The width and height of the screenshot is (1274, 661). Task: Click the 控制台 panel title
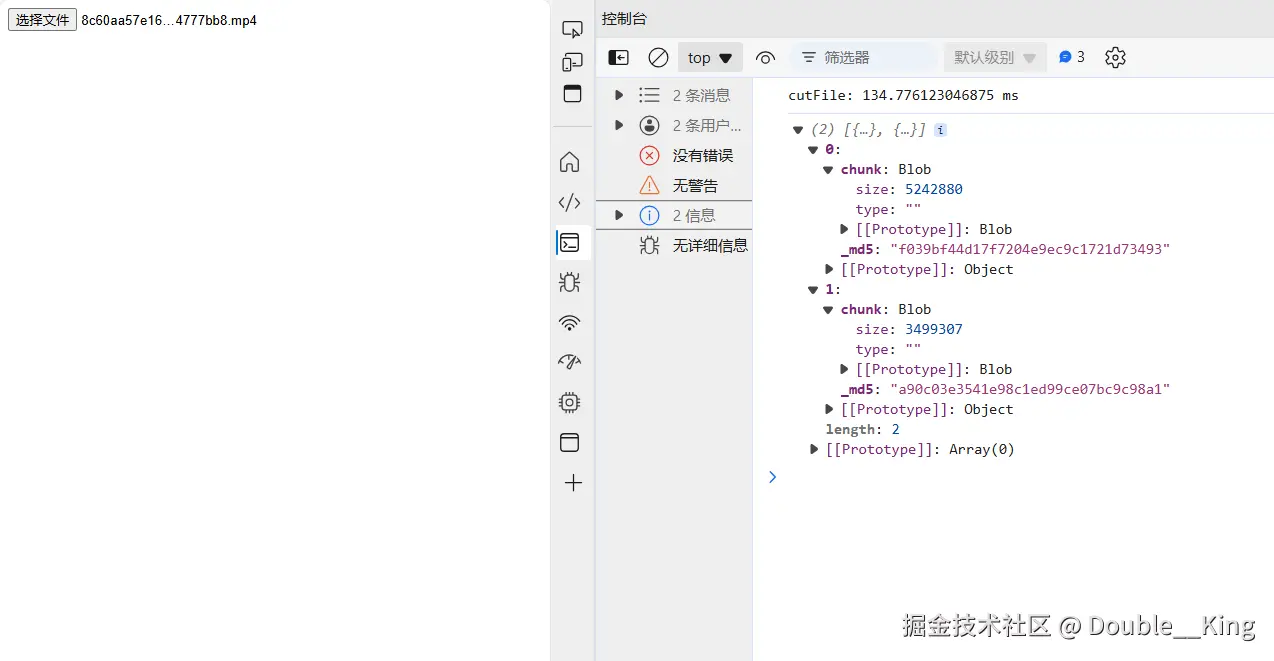click(x=624, y=19)
